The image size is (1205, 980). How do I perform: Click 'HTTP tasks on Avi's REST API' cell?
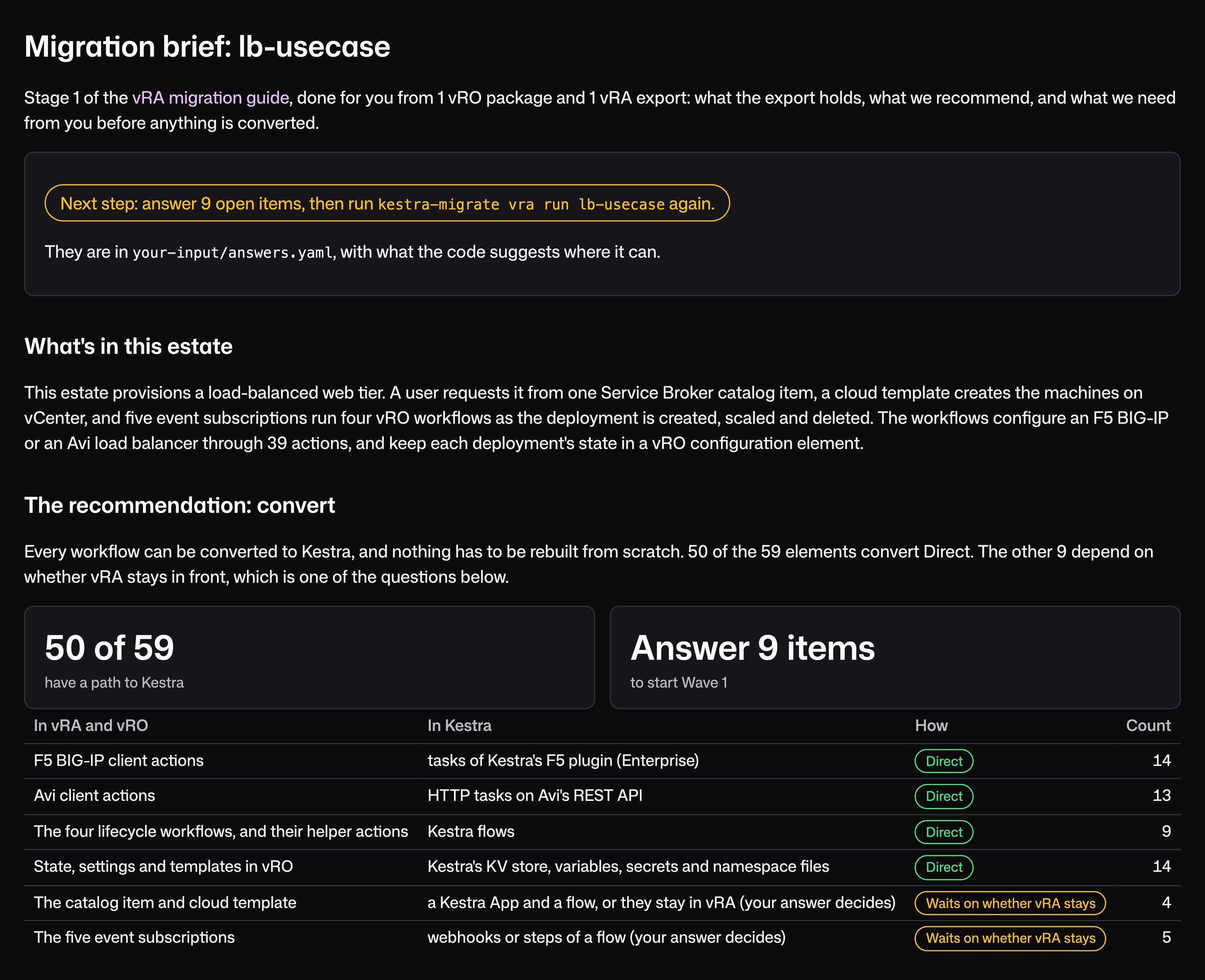(x=535, y=795)
